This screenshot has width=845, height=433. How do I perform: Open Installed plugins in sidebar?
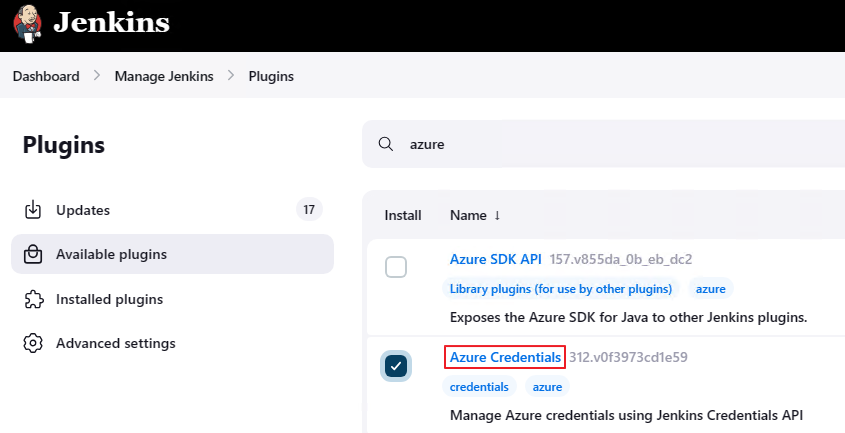pyautogui.click(x=172, y=299)
